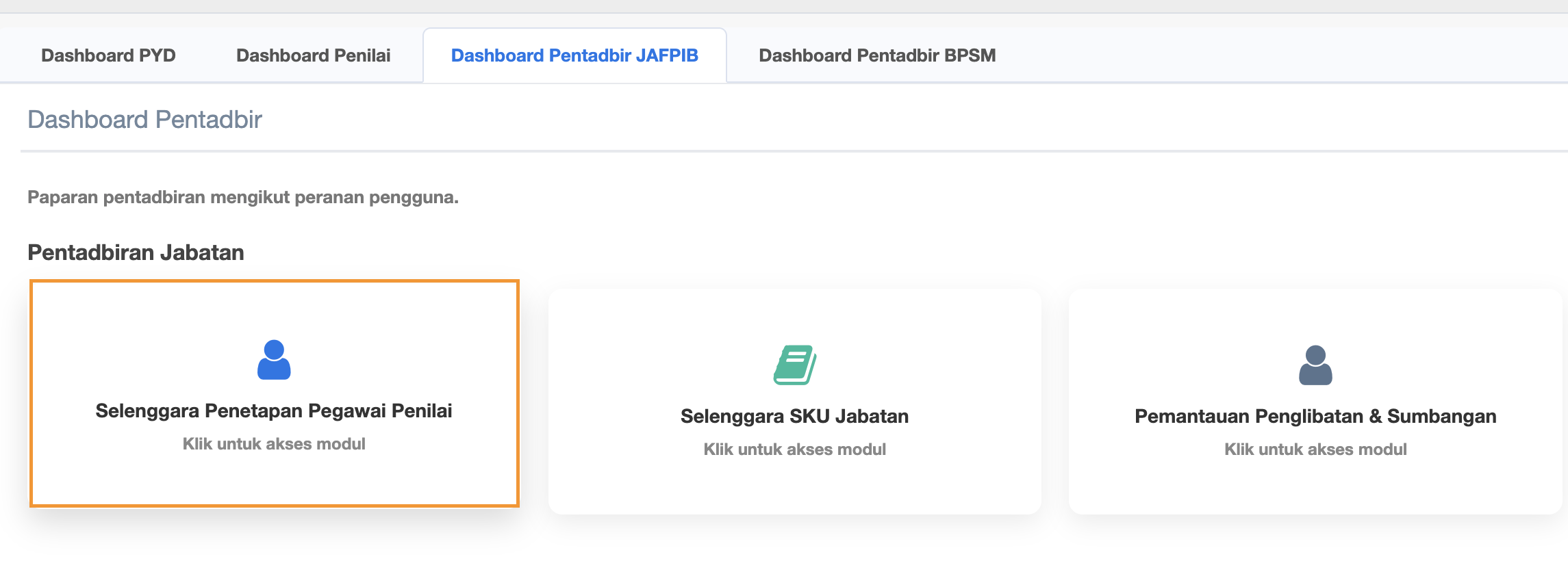Click the Pentadbiran Jabatan section heading
The height and width of the screenshot is (561, 1568).
[x=136, y=252]
